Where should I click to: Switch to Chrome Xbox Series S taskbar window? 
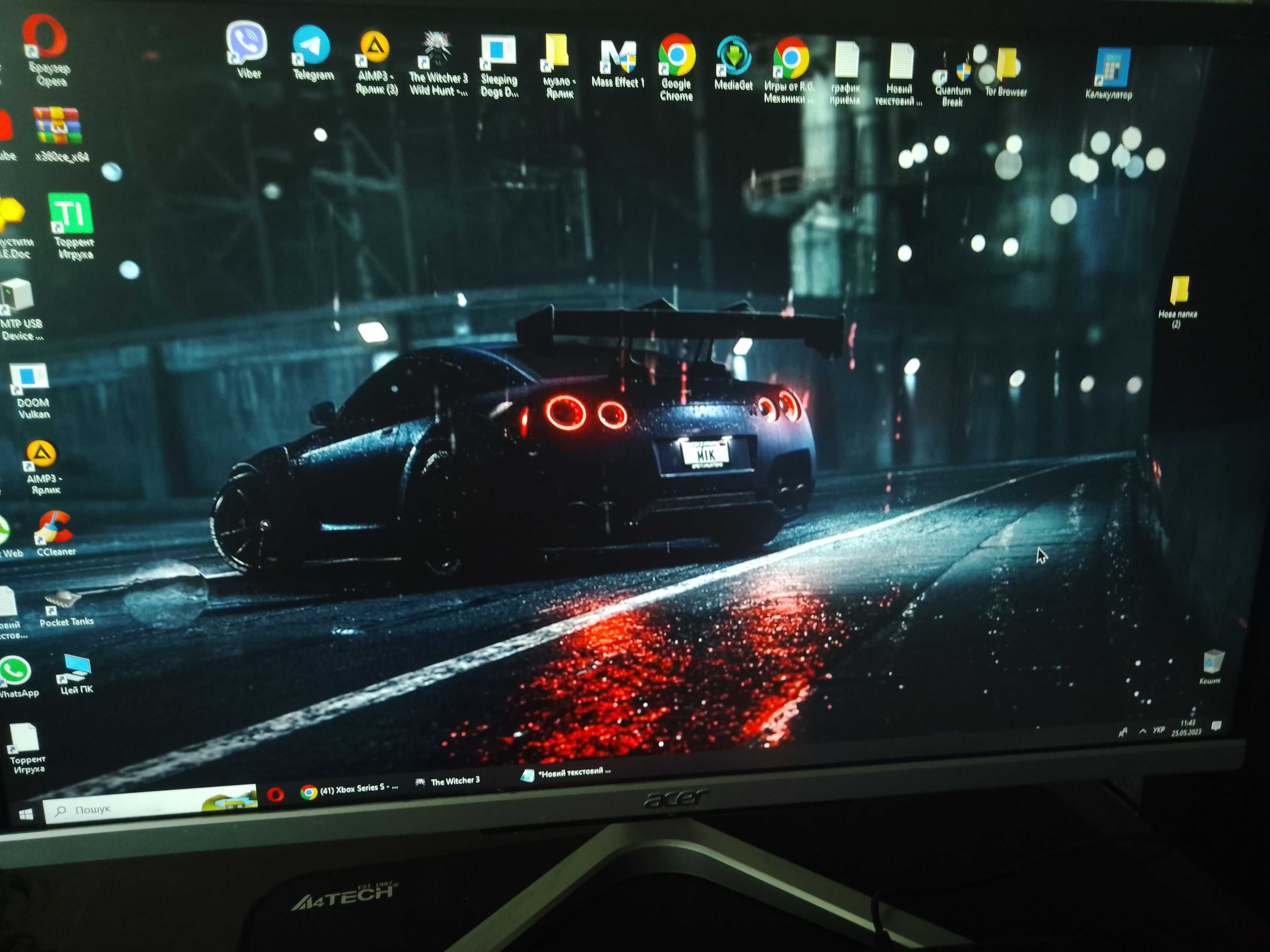click(349, 790)
